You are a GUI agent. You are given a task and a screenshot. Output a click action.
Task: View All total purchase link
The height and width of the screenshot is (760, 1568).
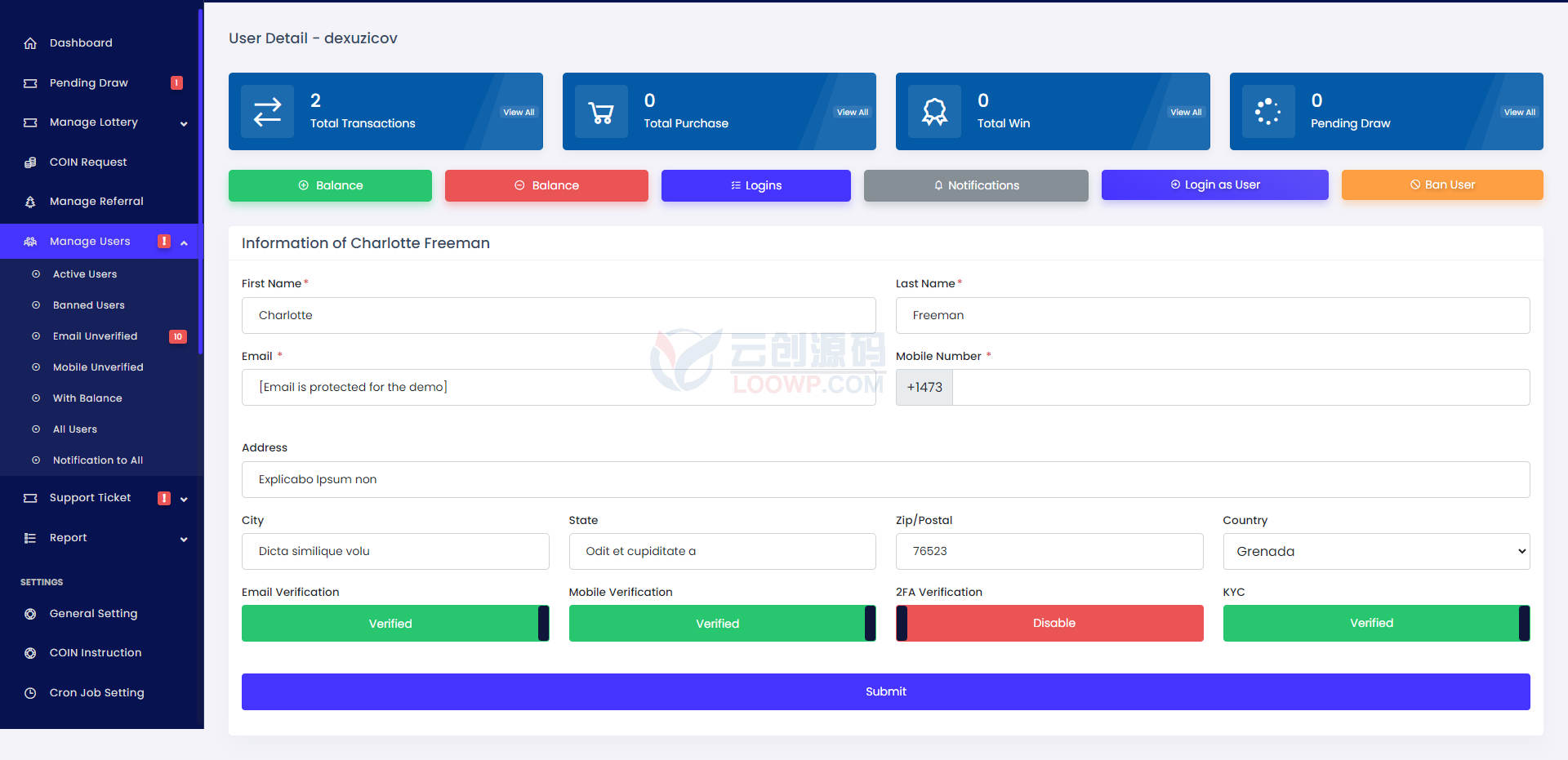(x=853, y=113)
